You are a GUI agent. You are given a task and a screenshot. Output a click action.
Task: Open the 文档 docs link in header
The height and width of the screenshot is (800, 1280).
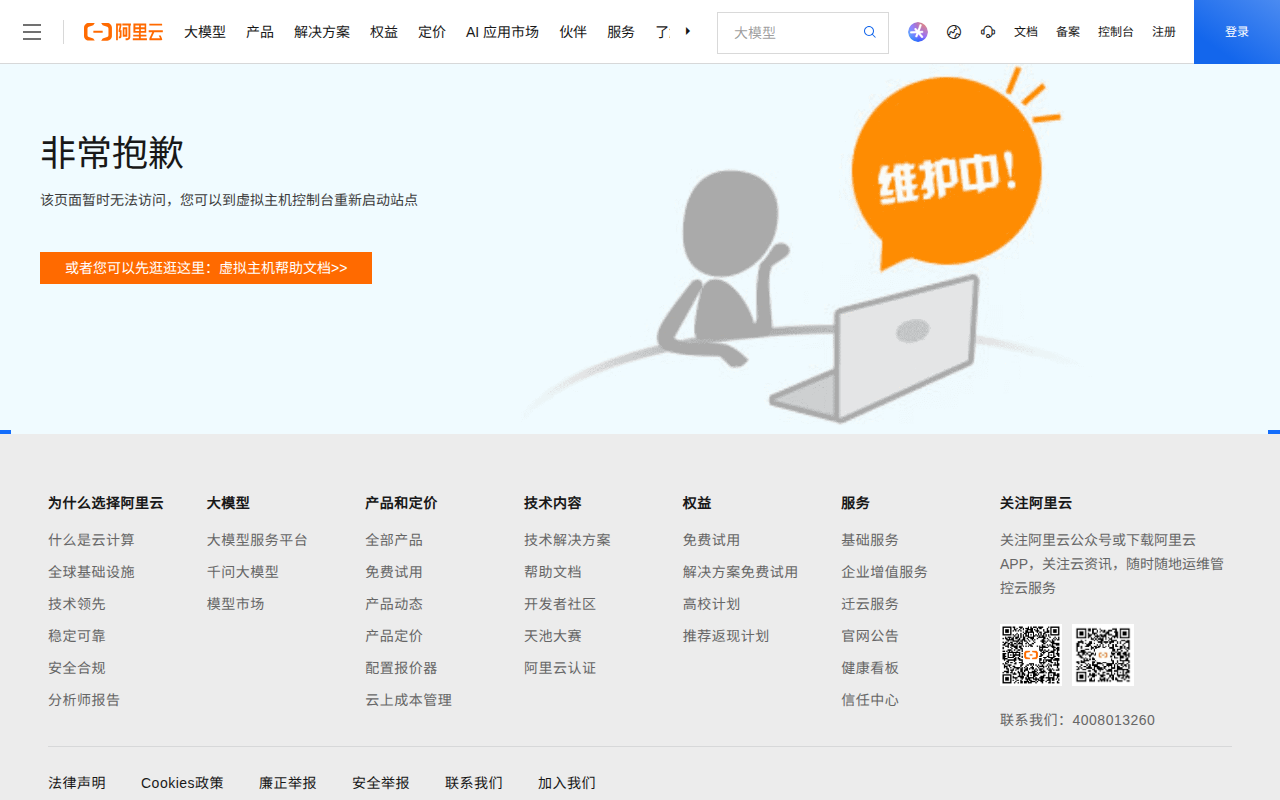tap(1026, 32)
